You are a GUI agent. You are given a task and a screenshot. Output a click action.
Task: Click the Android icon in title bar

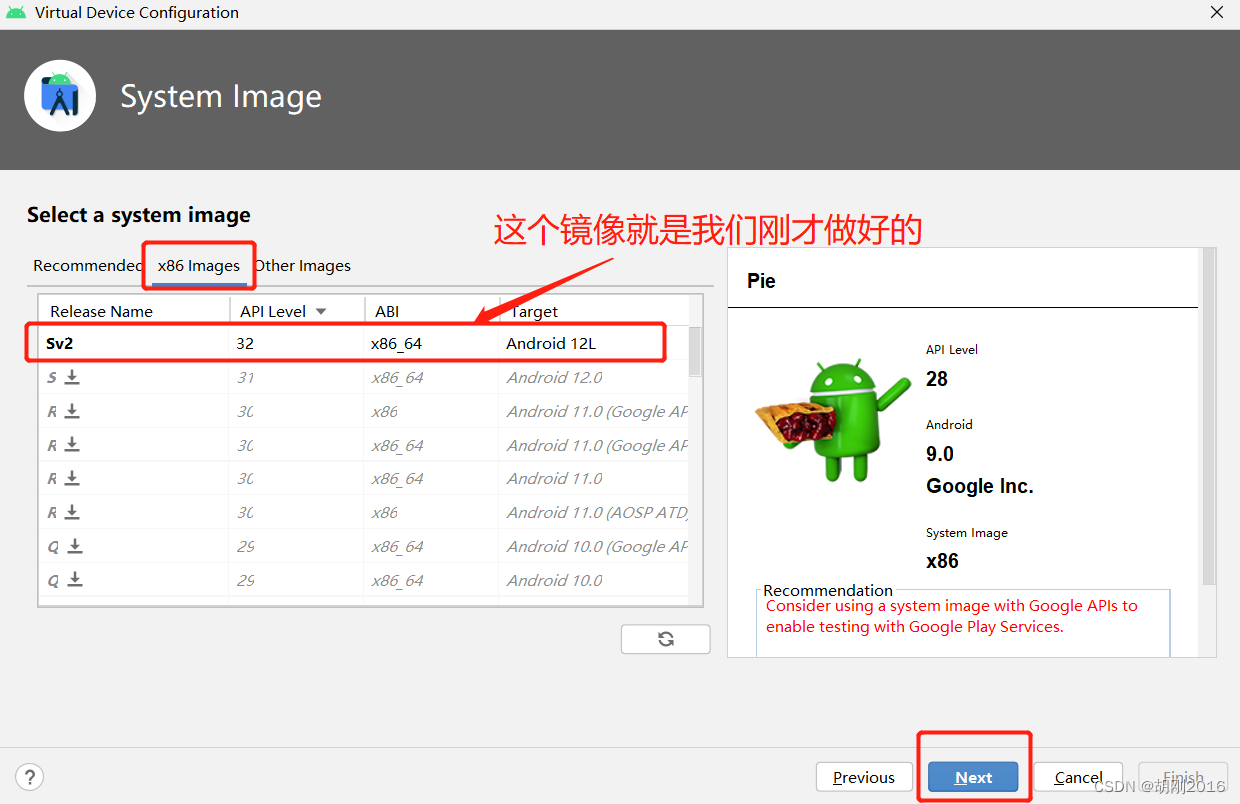pos(16,13)
